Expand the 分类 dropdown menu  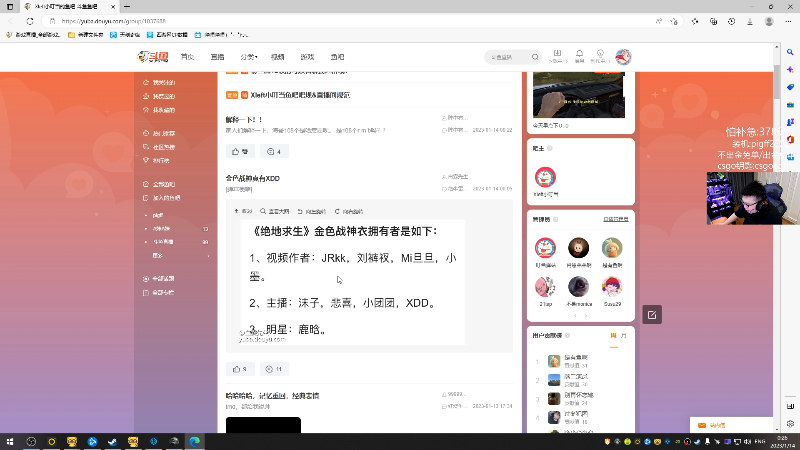tap(249, 57)
